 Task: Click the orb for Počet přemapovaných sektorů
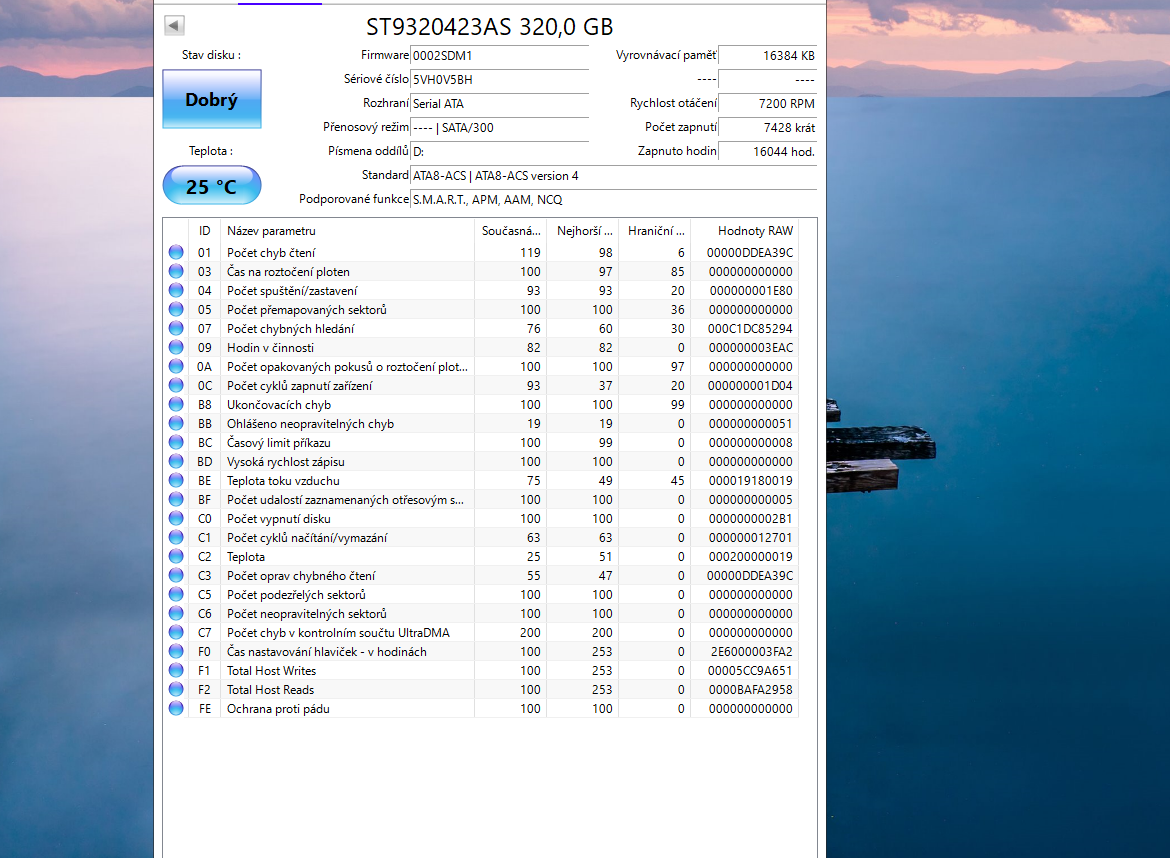(176, 309)
